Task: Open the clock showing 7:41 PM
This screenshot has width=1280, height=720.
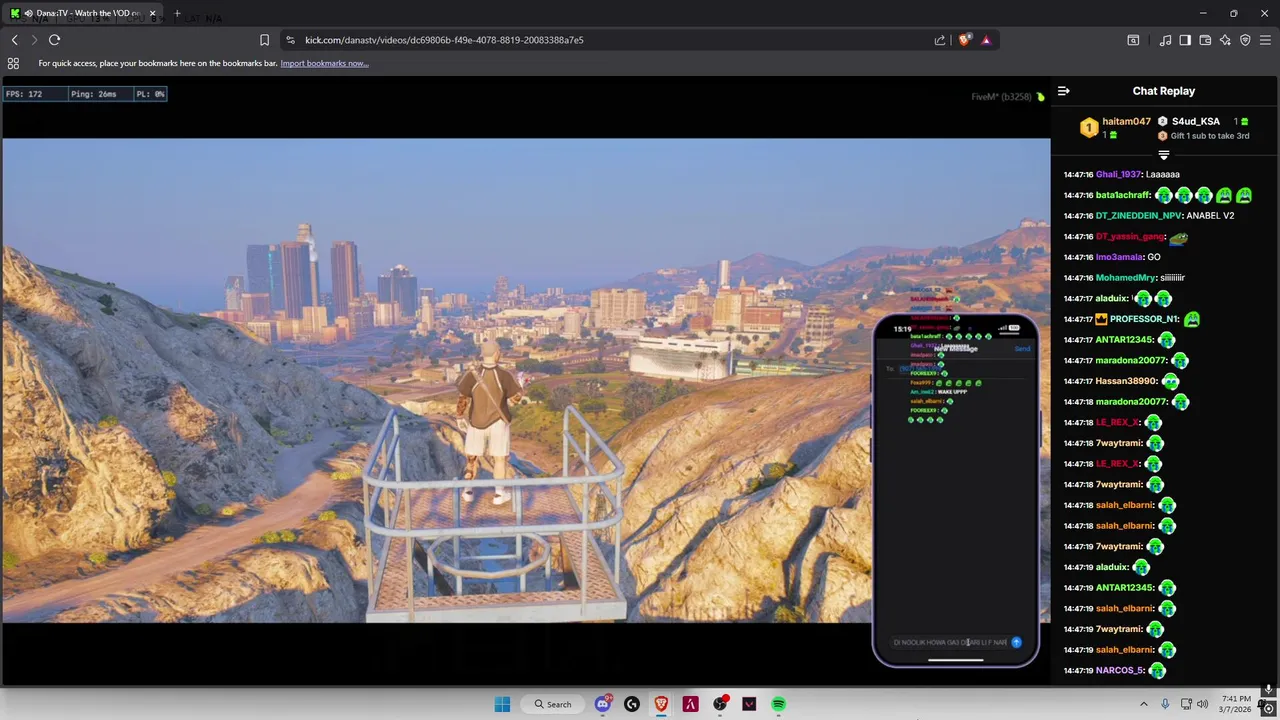Action: 1236,704
